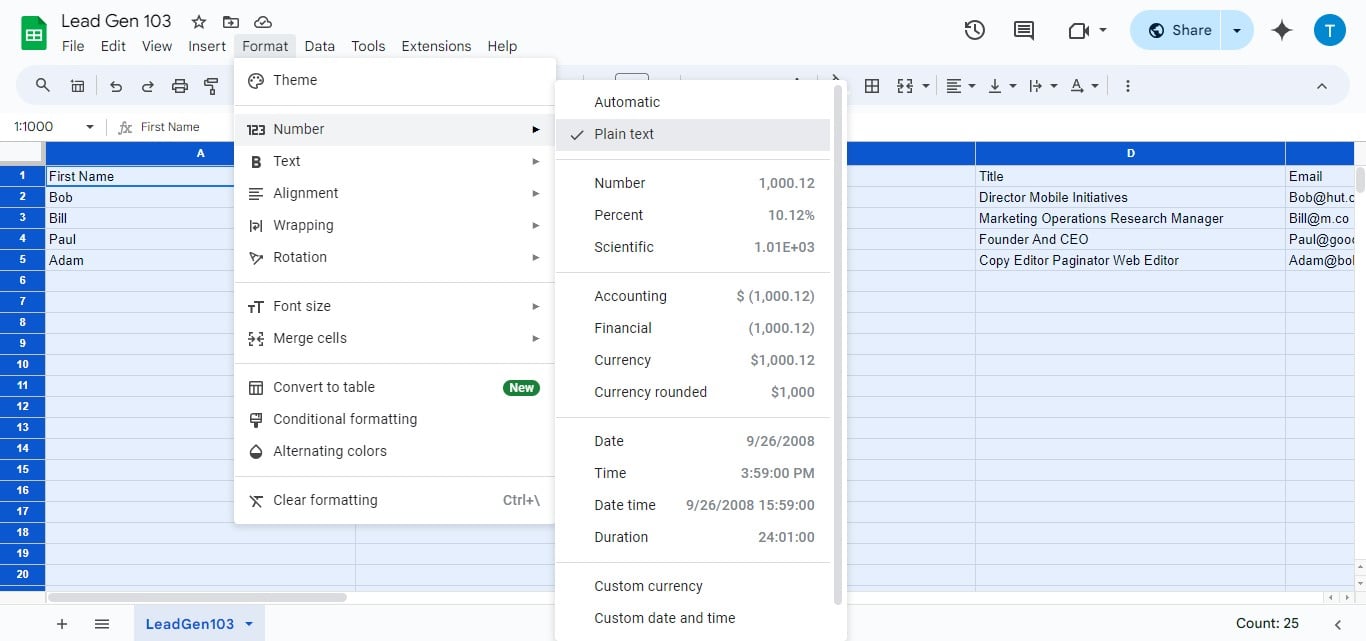
Task: Select Clear formatting in Format menu
Action: [325, 500]
